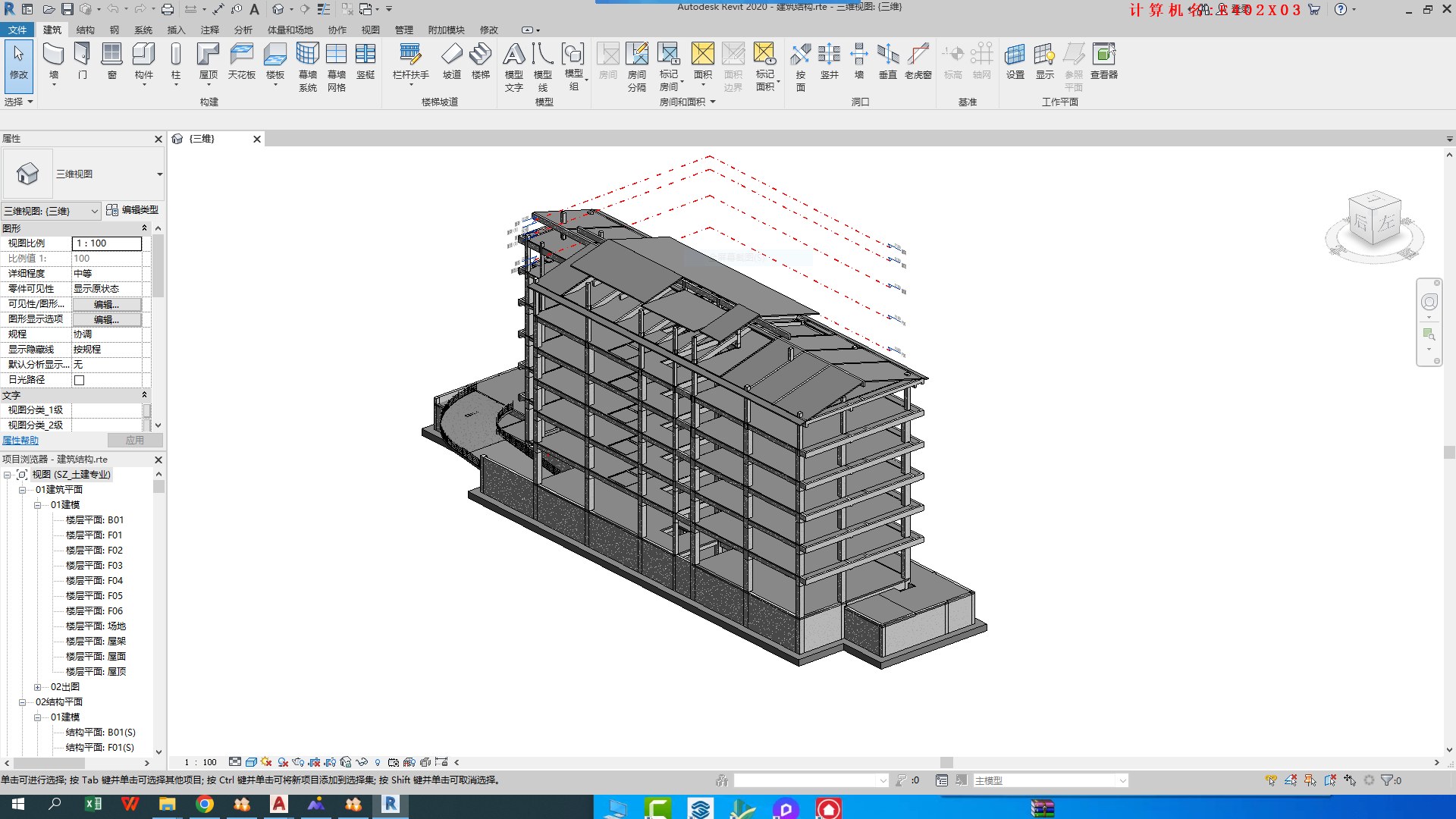Open the work plane Viewer (查看器)
Viewport: 1456px width, 819px height.
click(1104, 61)
